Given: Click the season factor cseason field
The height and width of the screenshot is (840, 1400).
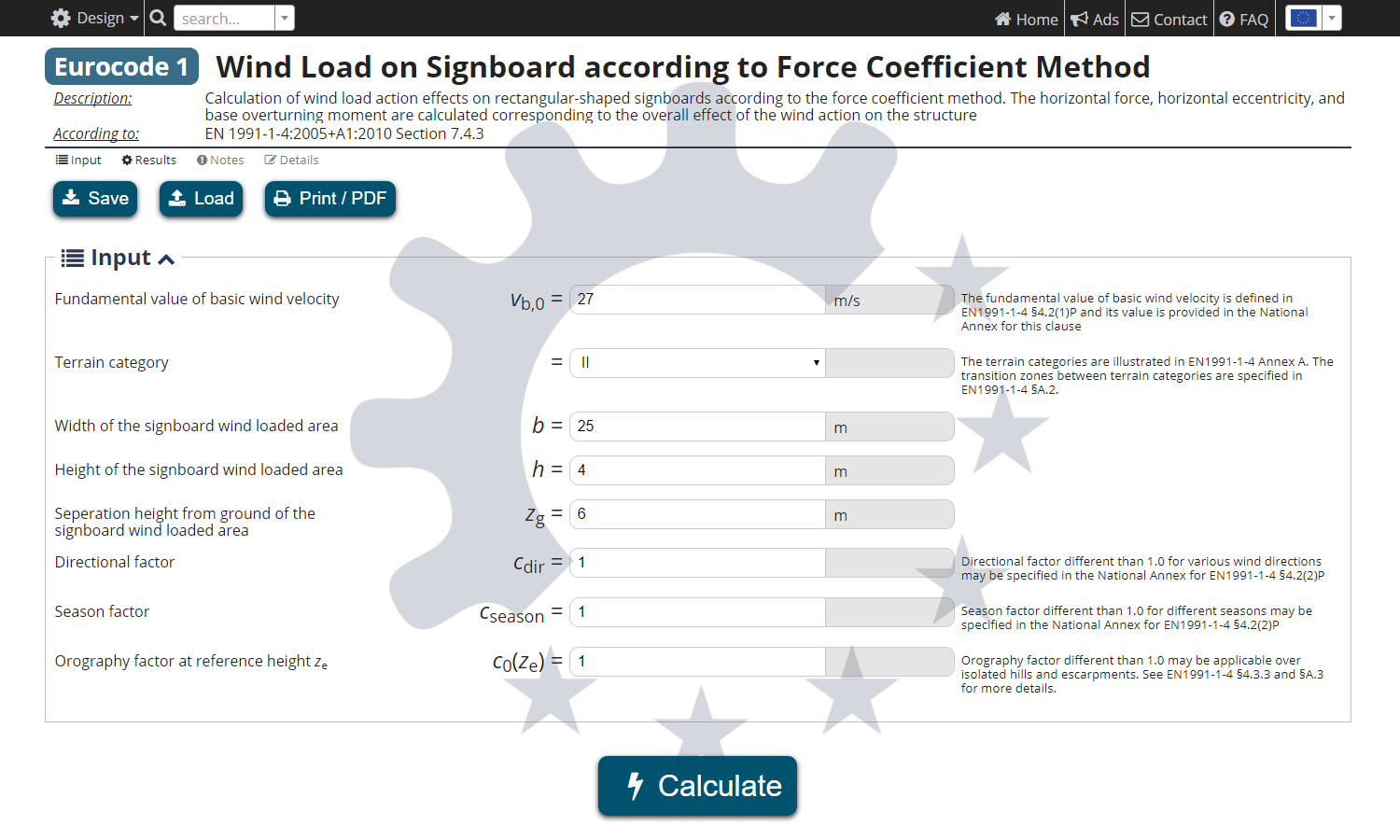Looking at the screenshot, I should coord(697,611).
